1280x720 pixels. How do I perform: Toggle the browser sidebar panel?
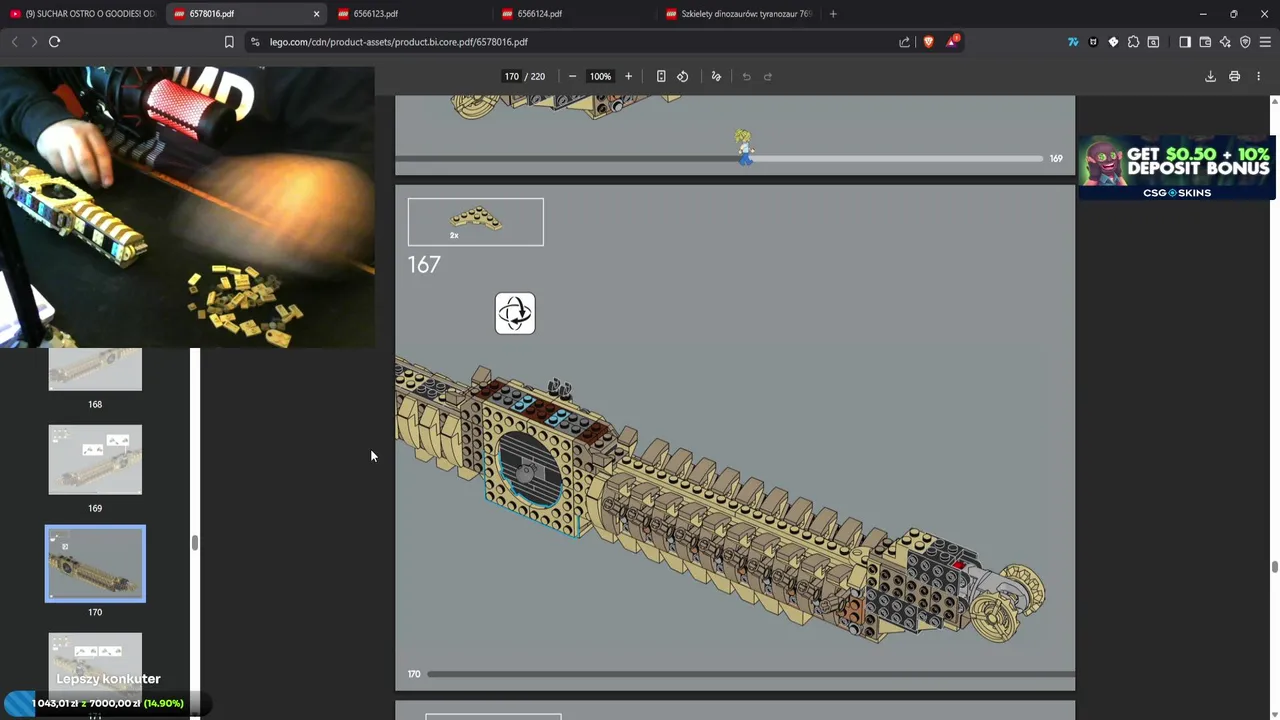(1185, 42)
